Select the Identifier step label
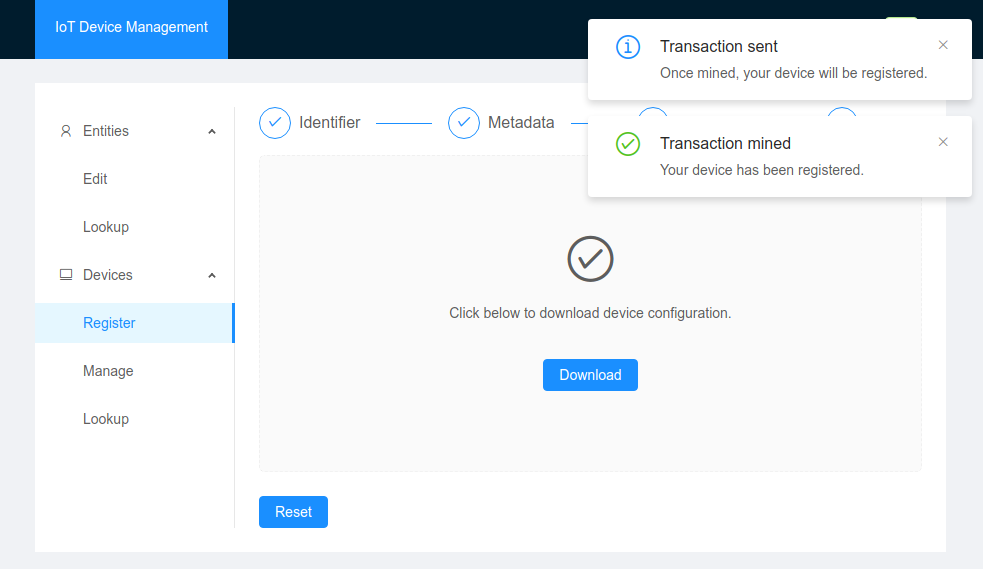Viewport: 983px width, 569px height. pos(330,122)
